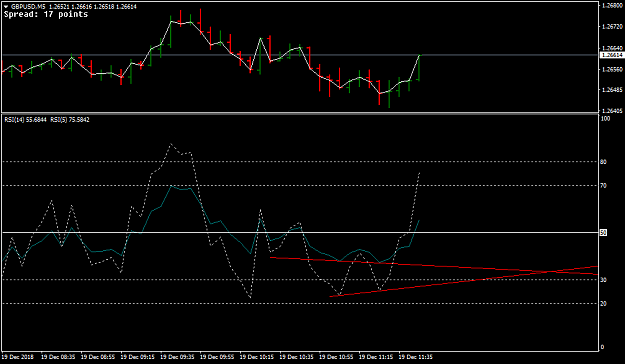The width and height of the screenshot is (625, 364).
Task: Click the 1.26405 price scale label
Action: click(x=612, y=110)
